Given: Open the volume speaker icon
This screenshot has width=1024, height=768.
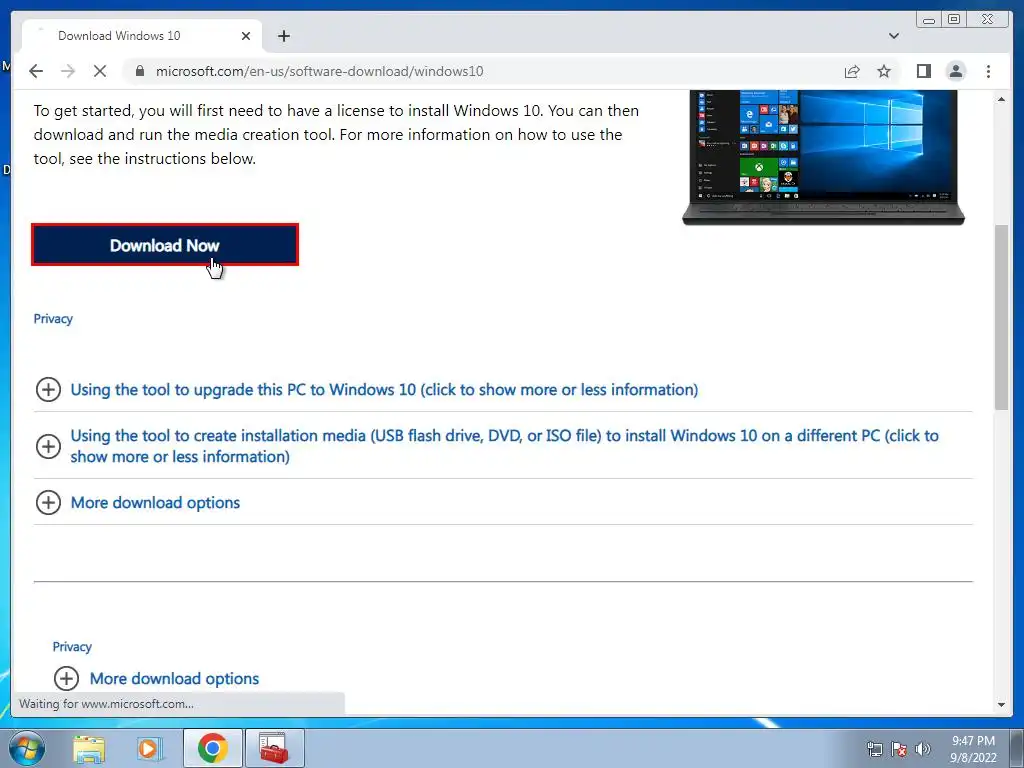Looking at the screenshot, I should 922,749.
